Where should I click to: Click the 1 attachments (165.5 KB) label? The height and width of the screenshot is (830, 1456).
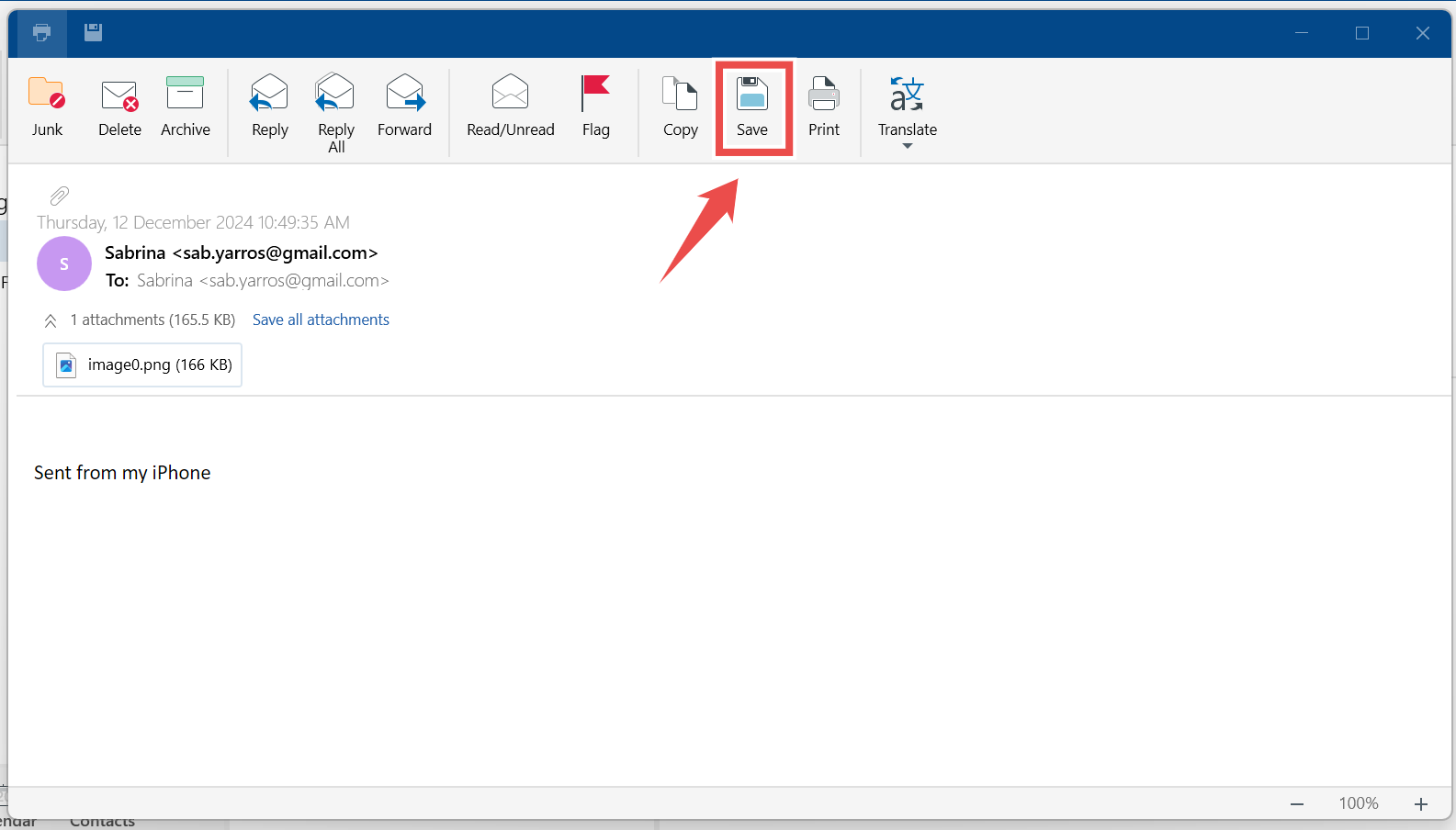[152, 320]
